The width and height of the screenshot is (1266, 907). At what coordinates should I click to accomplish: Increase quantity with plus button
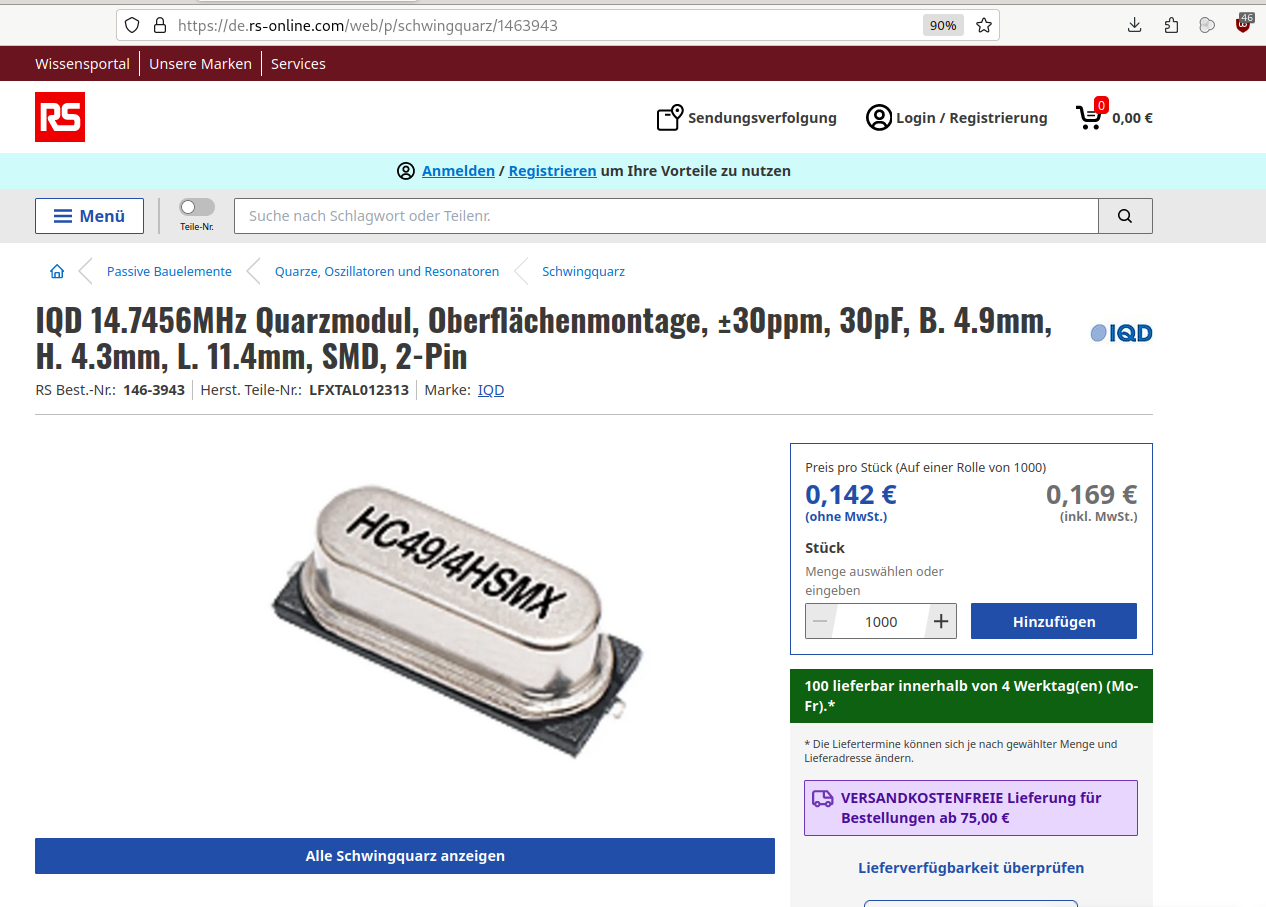tap(941, 621)
